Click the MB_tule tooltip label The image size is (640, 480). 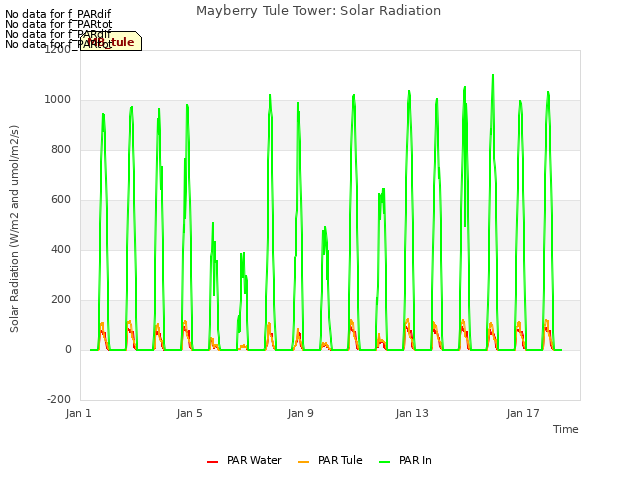coord(111,42)
